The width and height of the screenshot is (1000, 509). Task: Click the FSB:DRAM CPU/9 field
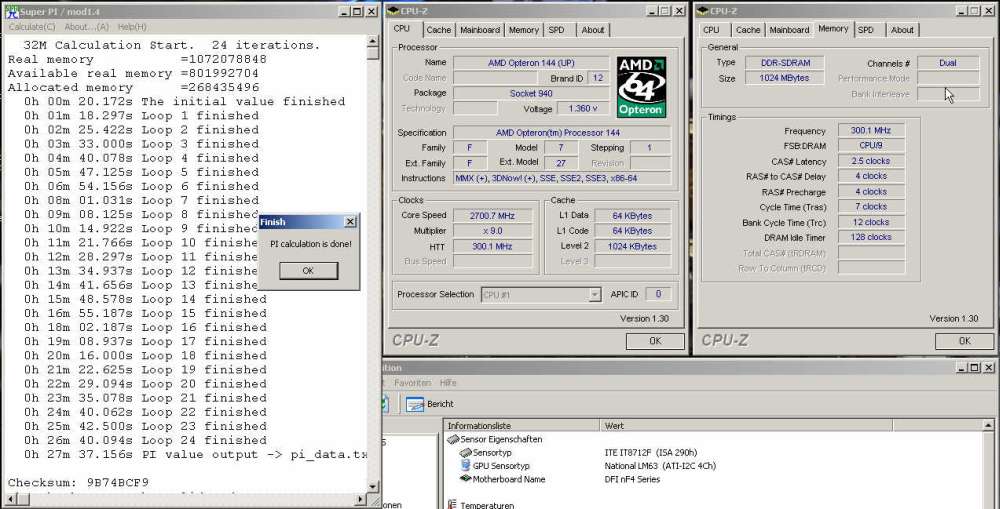tap(871, 145)
